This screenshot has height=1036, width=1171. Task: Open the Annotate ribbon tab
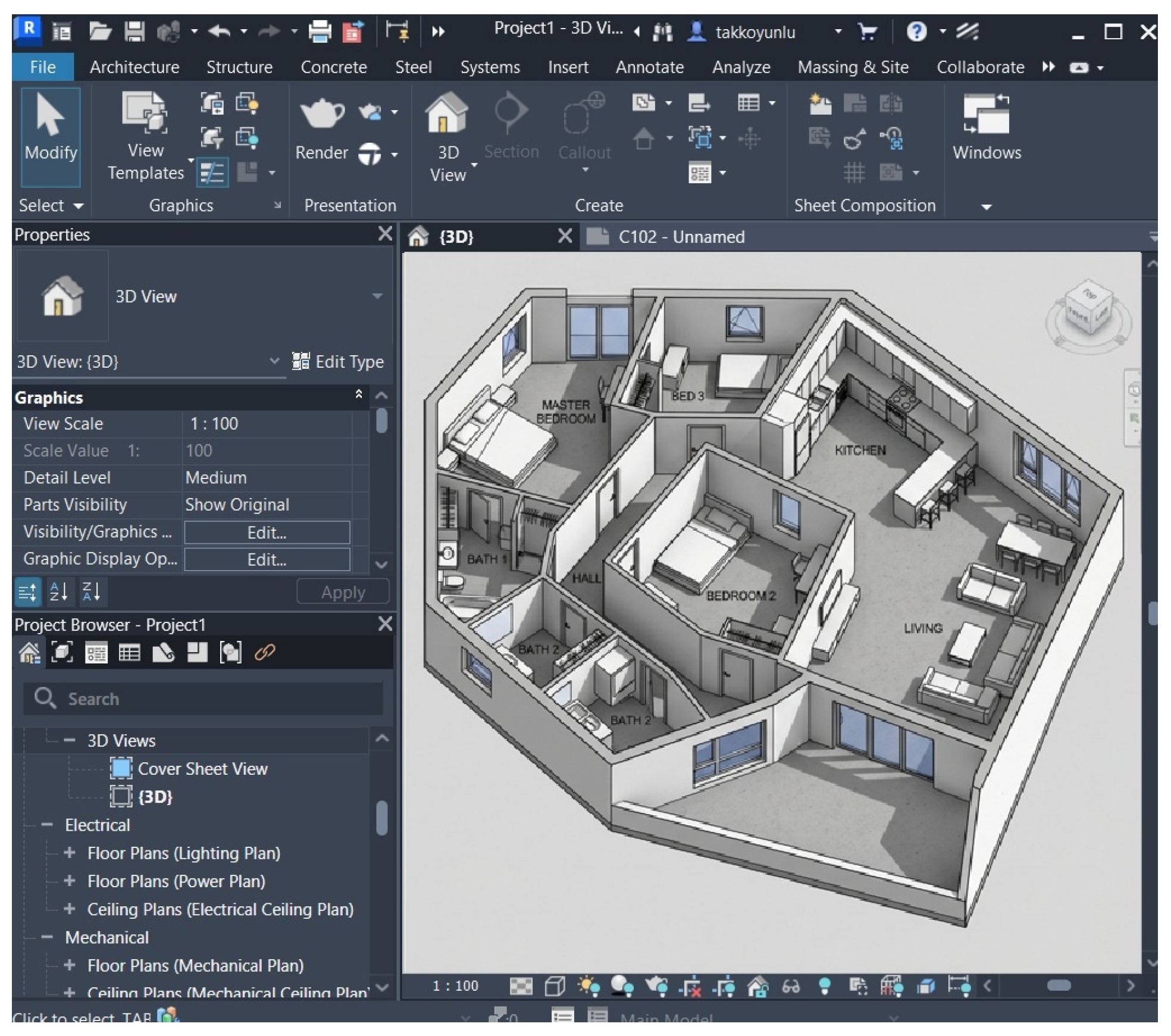(x=650, y=67)
